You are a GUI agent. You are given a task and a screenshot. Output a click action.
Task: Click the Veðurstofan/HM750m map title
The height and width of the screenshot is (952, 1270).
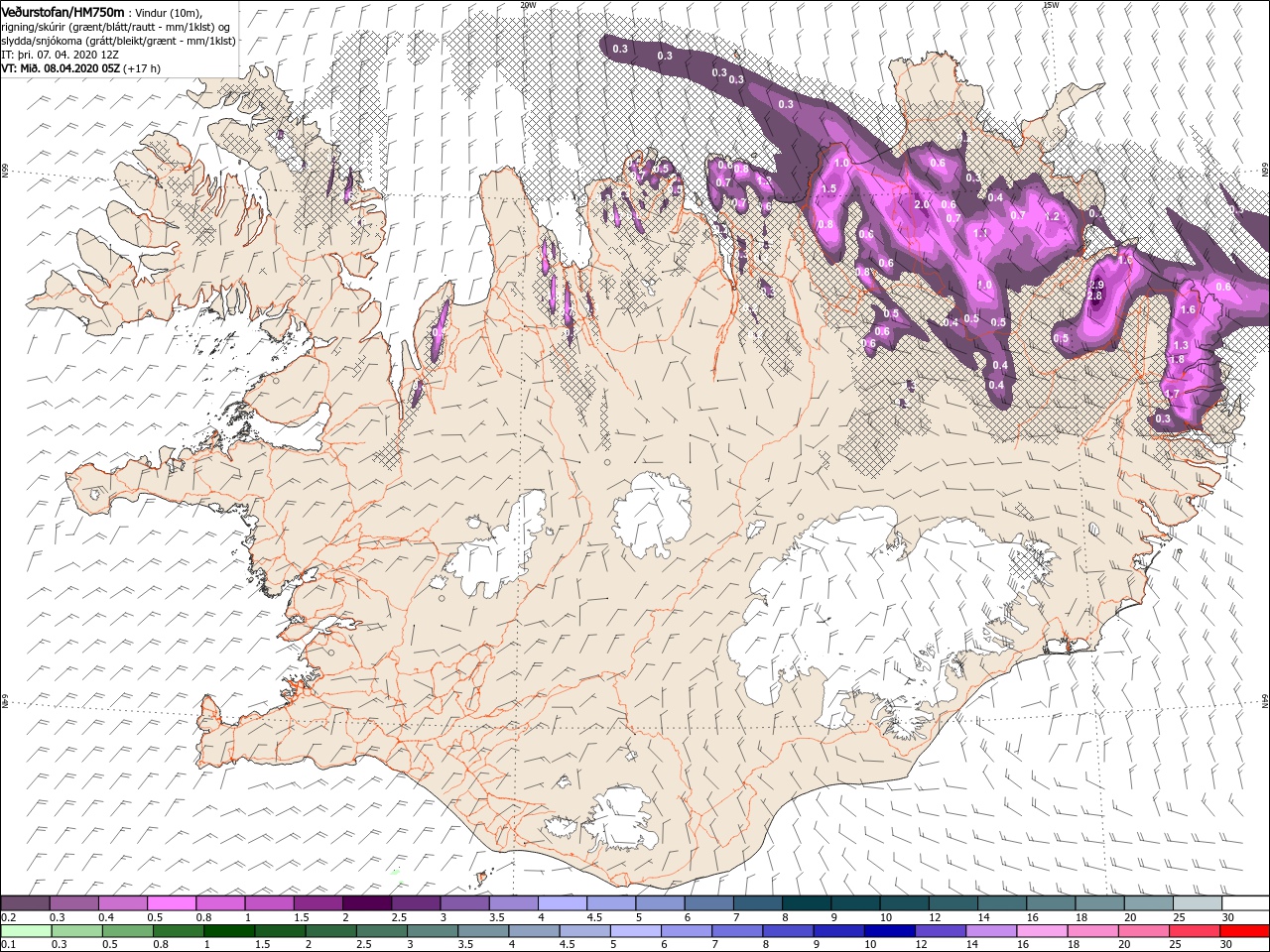pyautogui.click(x=63, y=11)
